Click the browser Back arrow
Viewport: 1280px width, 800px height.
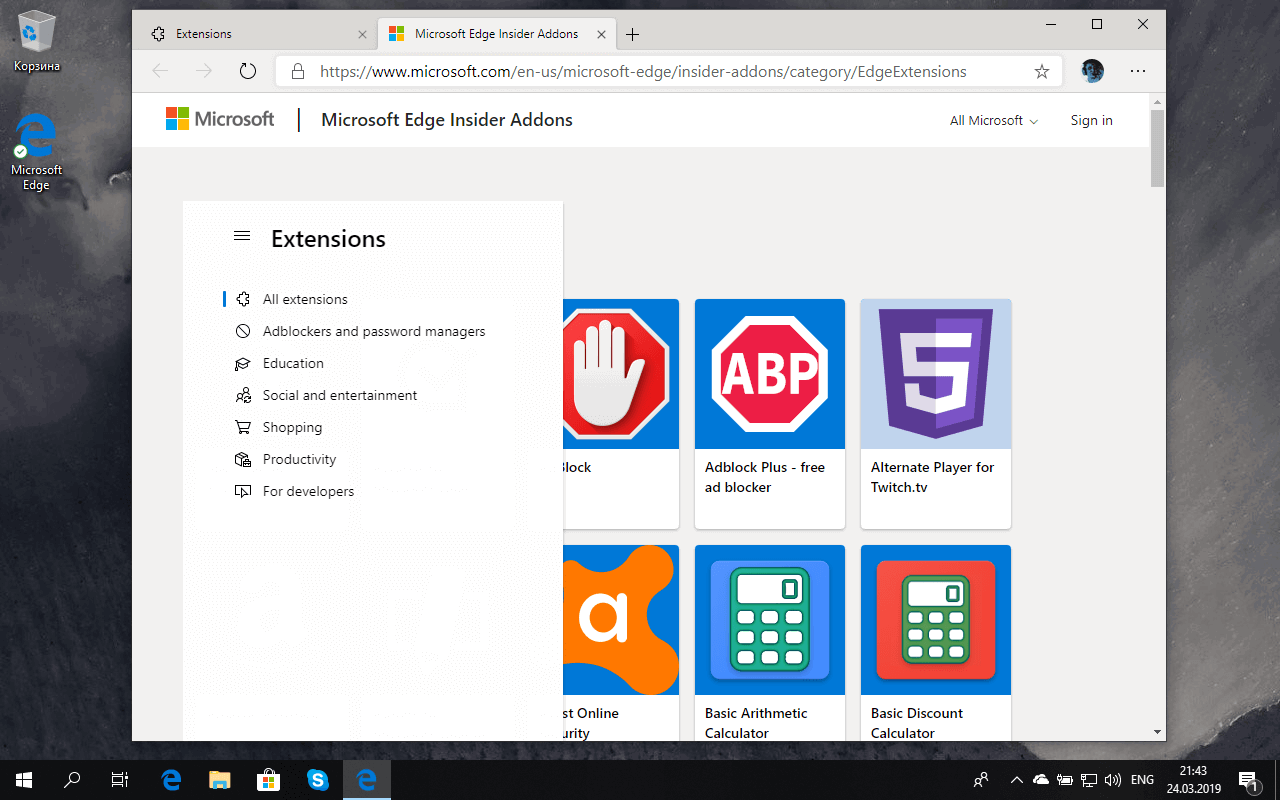[x=160, y=71]
